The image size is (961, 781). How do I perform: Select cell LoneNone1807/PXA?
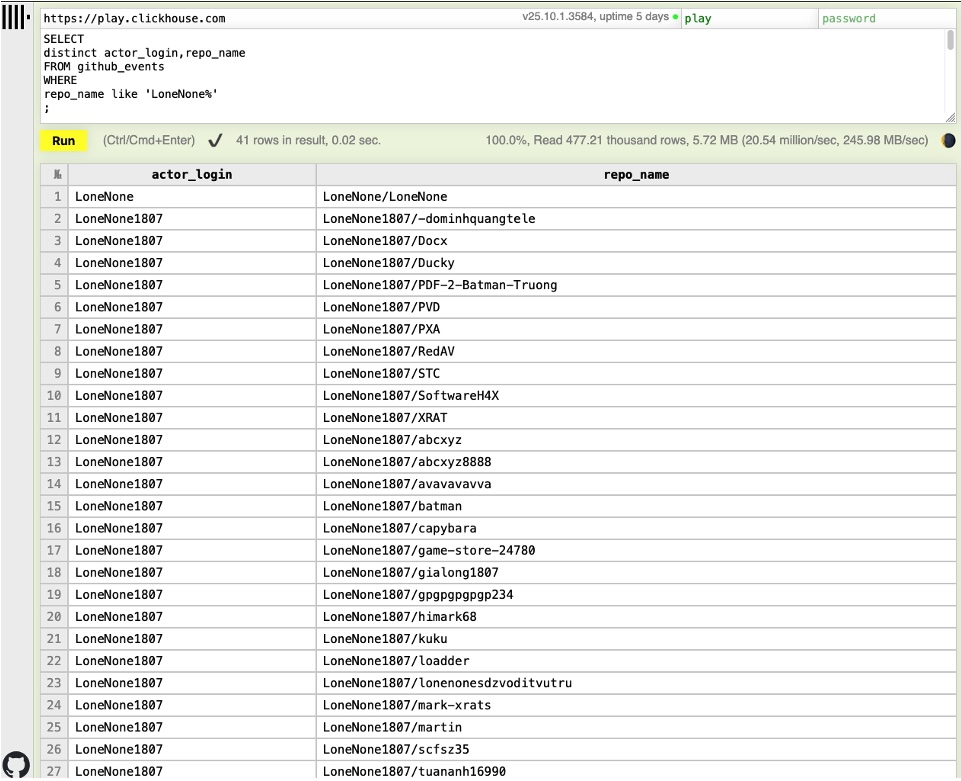pos(636,329)
